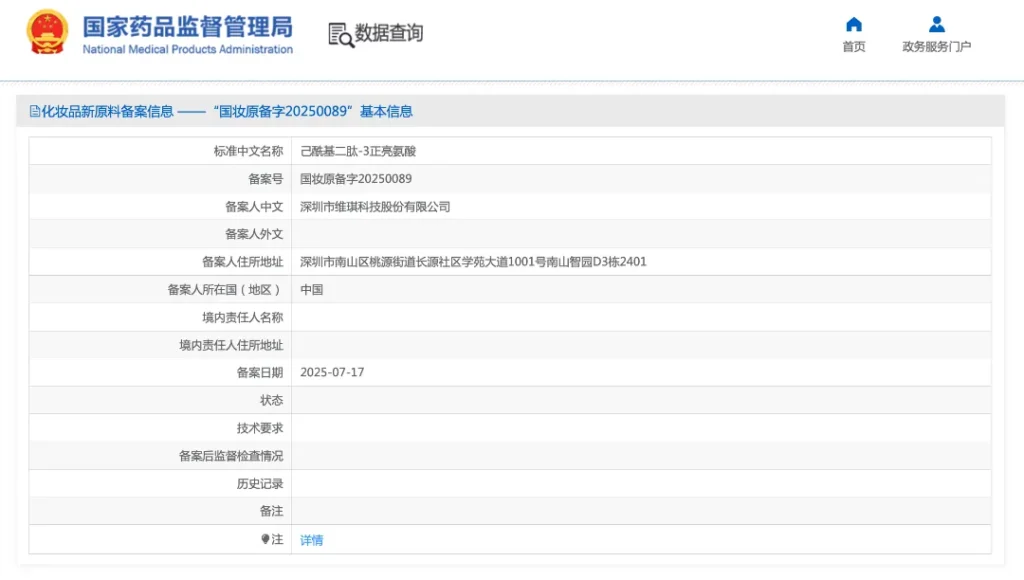
Task: Click the 备案人住所地址 address value
Action: 473,262
